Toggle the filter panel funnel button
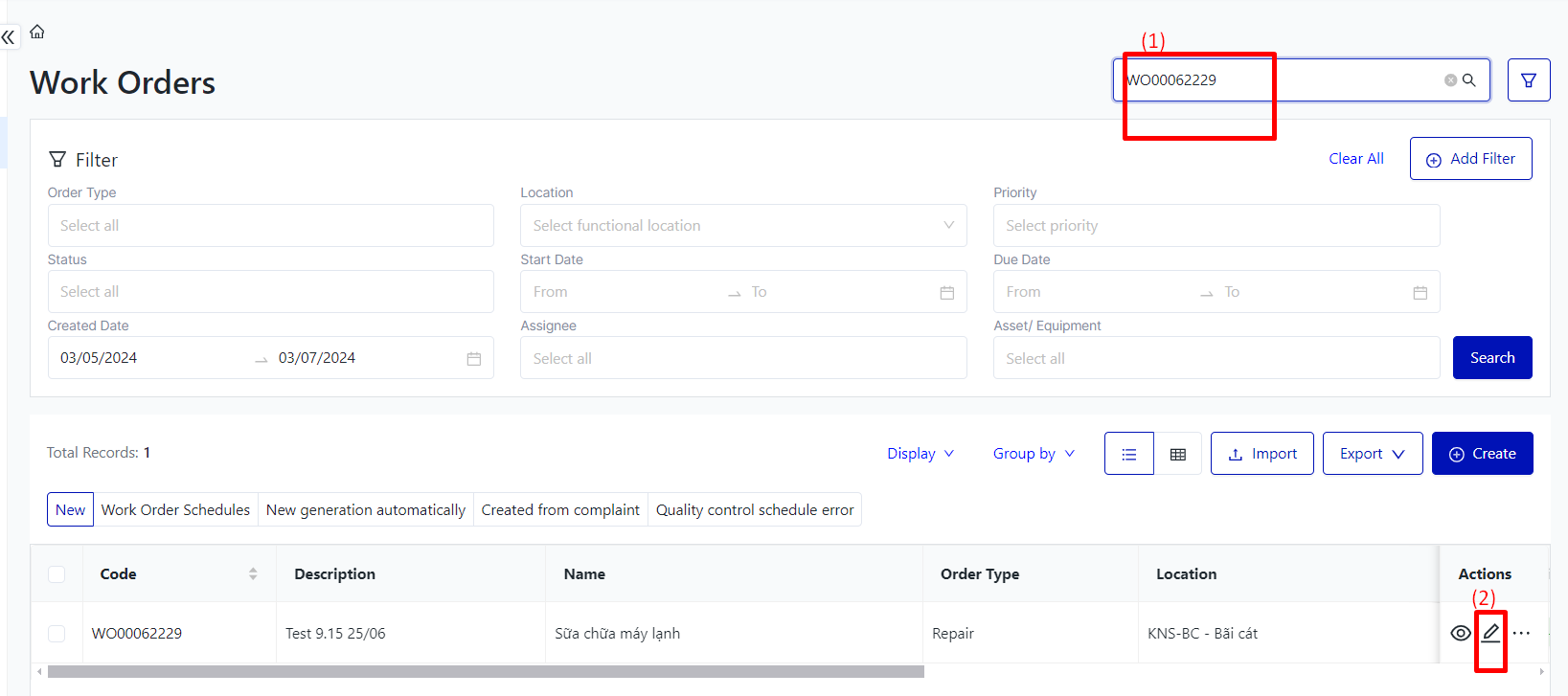The width and height of the screenshot is (1568, 696). (x=1529, y=80)
